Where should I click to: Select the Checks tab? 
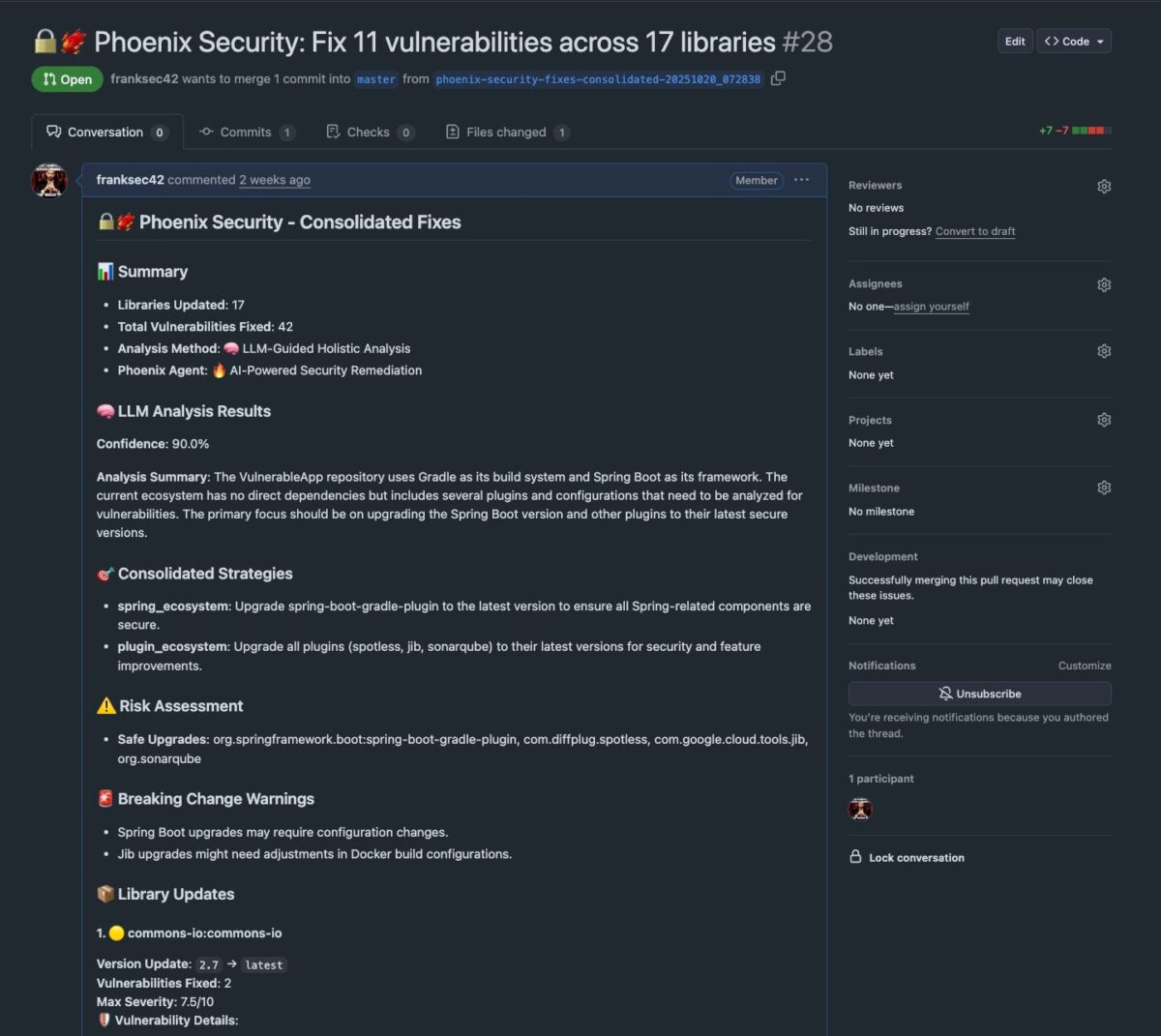368,133
